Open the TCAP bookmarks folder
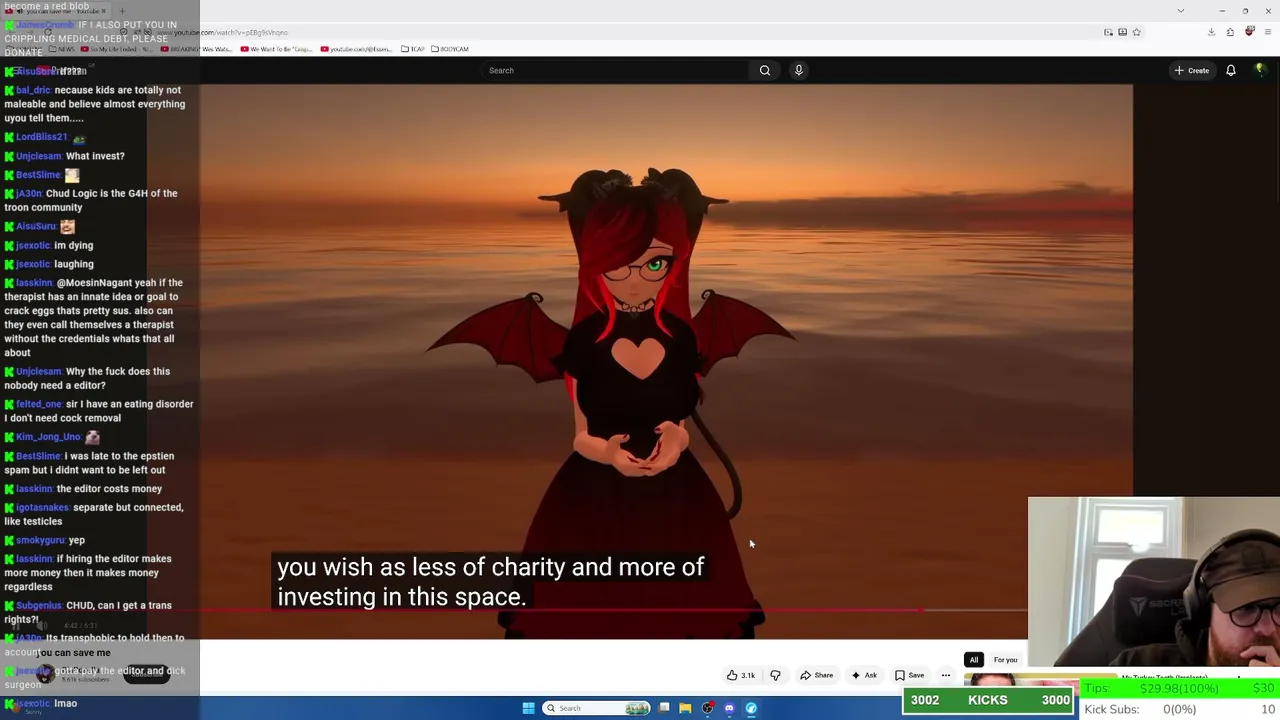 point(412,49)
